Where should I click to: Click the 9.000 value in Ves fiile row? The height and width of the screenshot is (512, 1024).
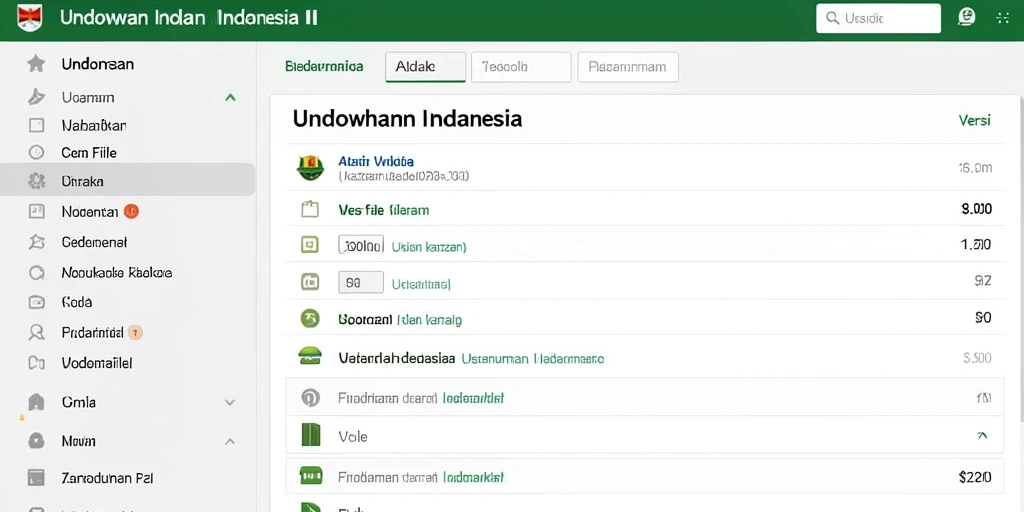click(x=977, y=209)
